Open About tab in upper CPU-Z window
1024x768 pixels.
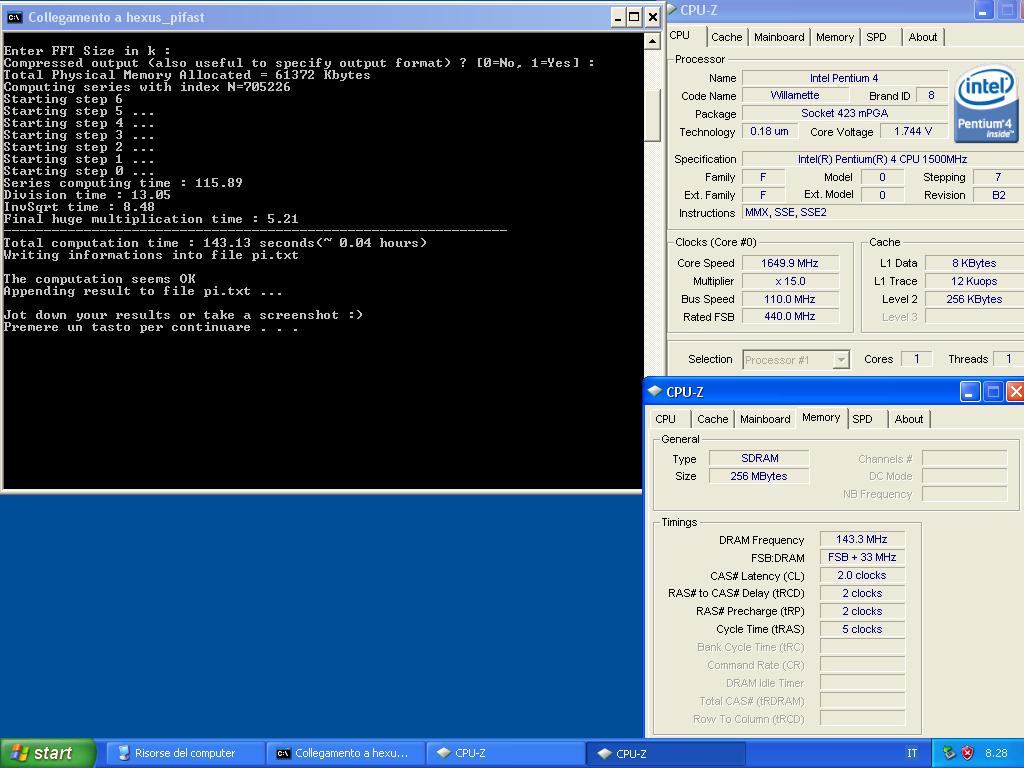click(923, 37)
